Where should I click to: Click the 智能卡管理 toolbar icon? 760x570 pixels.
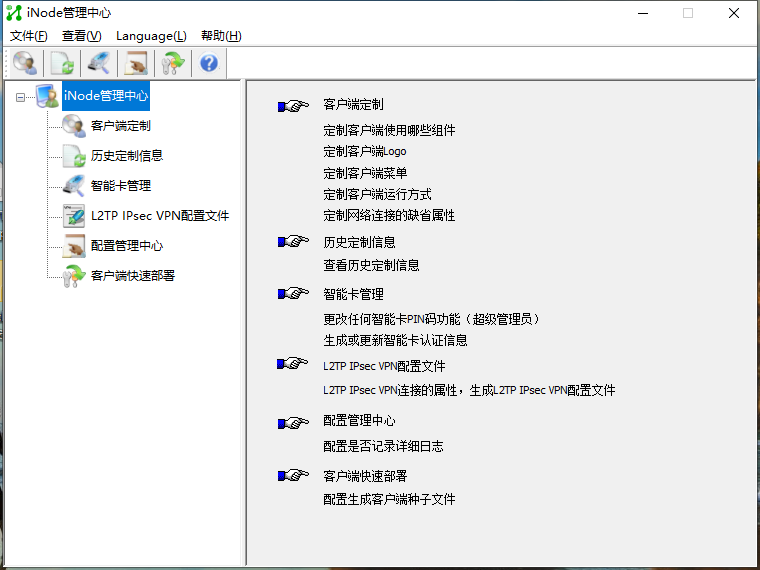point(99,63)
